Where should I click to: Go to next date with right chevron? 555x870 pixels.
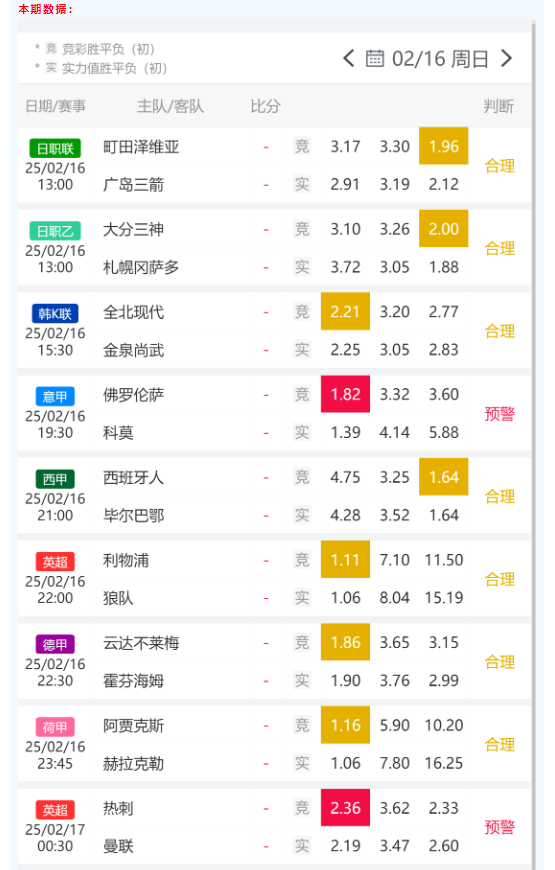click(506, 58)
